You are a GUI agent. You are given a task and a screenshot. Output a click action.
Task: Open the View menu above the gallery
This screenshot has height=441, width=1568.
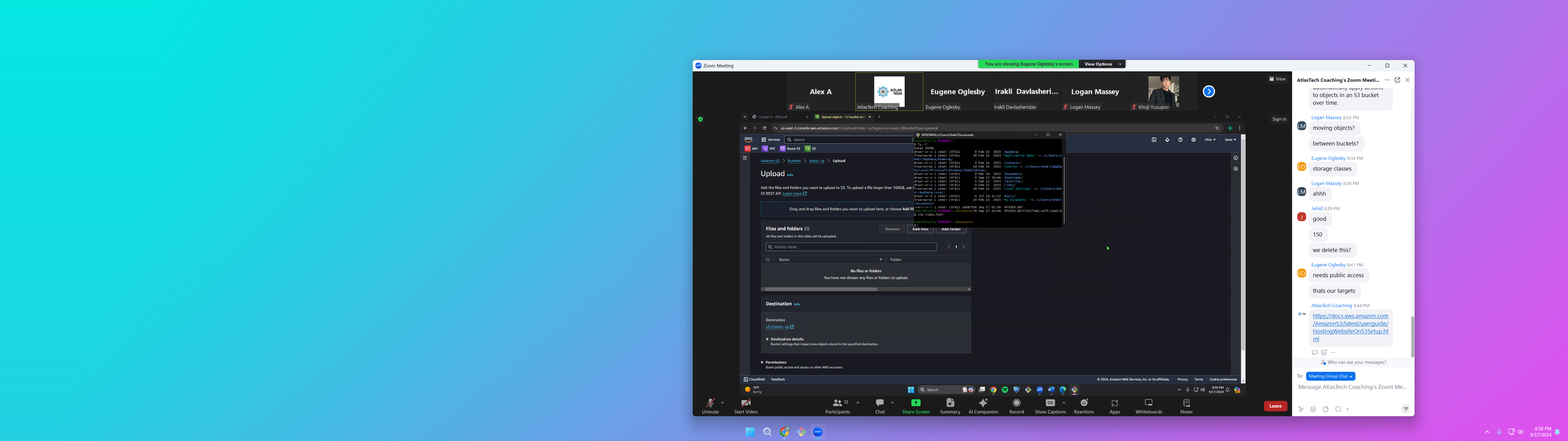[1278, 79]
